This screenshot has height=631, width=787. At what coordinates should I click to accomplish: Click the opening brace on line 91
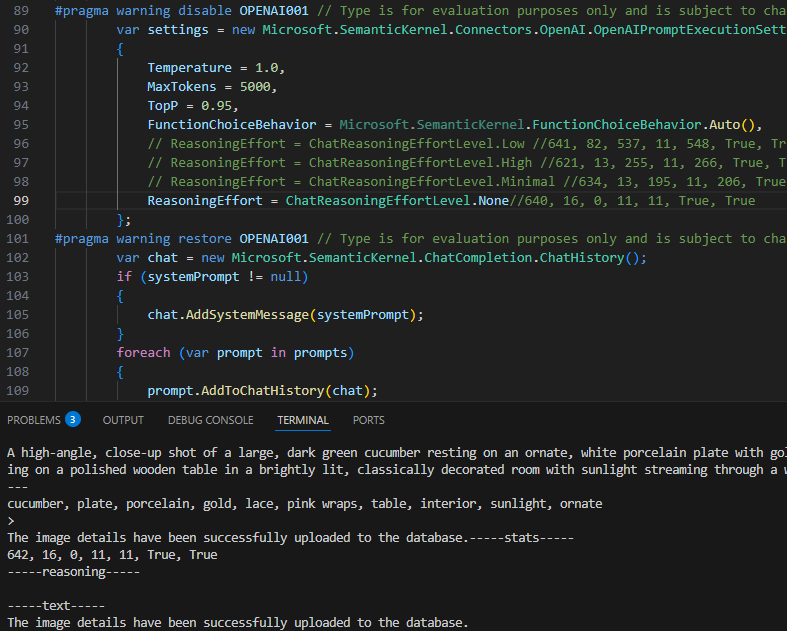120,49
